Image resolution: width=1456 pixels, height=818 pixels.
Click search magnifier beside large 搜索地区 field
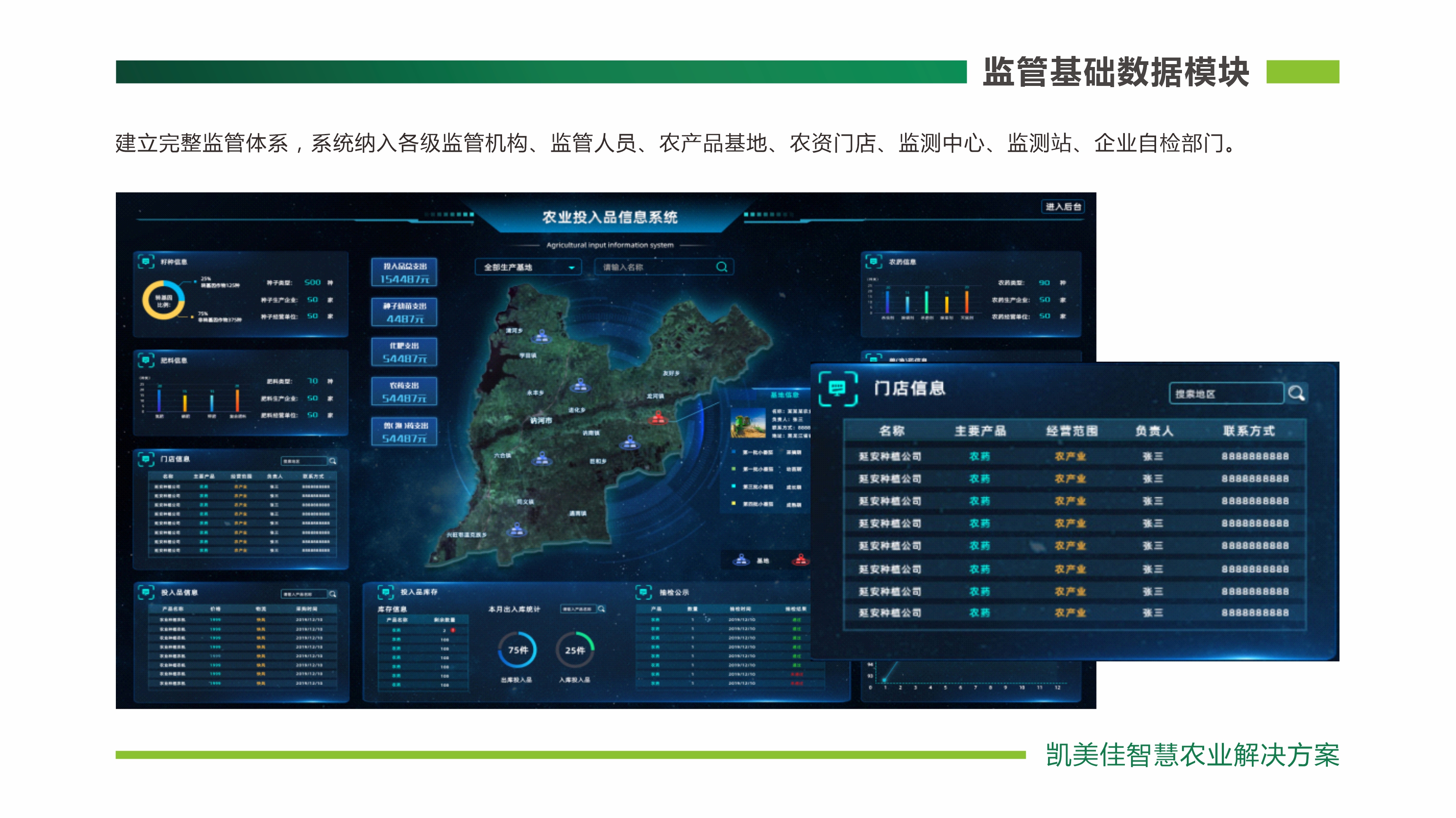point(1297,393)
